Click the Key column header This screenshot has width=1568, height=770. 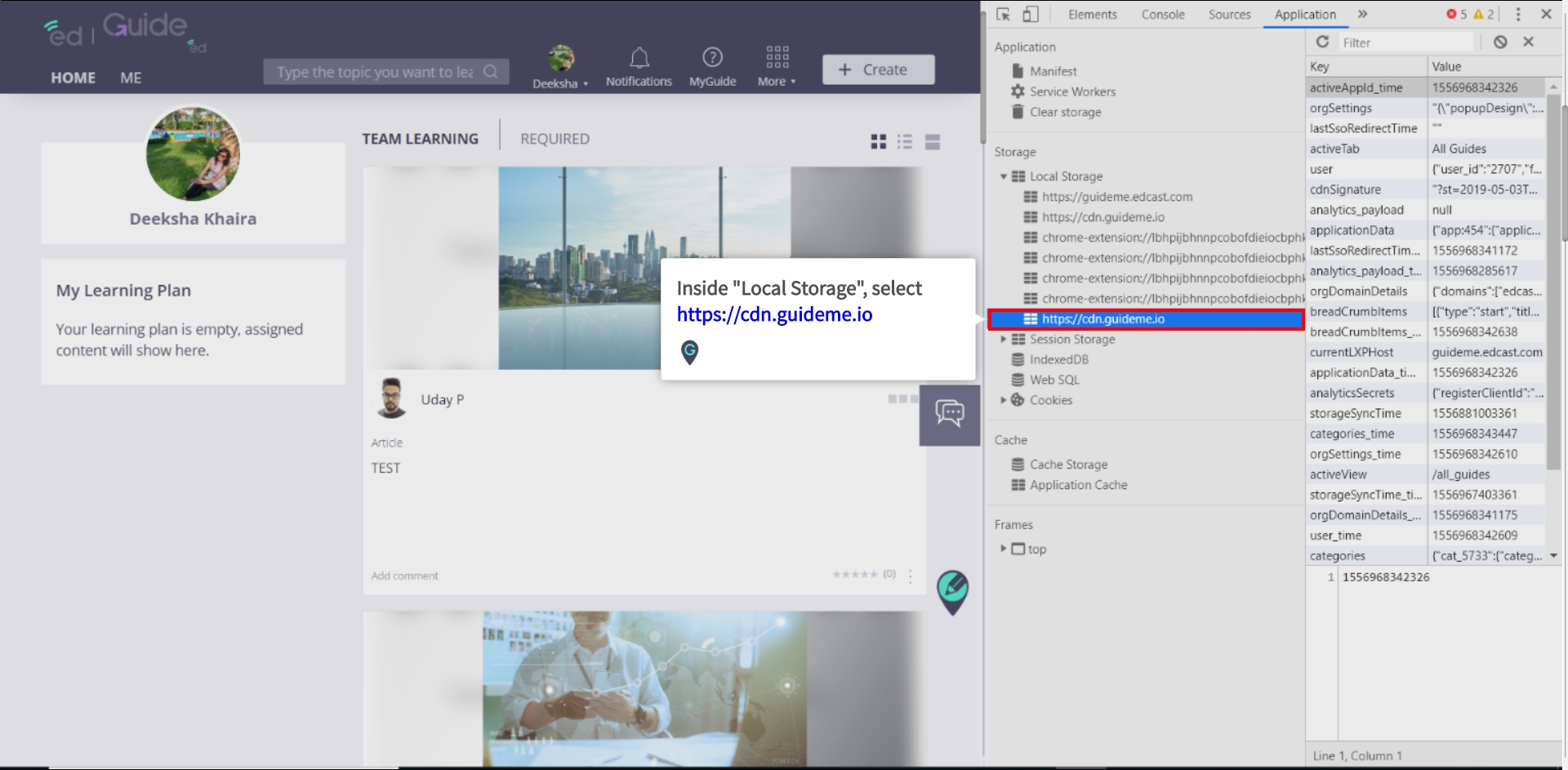pyautogui.click(x=1366, y=66)
